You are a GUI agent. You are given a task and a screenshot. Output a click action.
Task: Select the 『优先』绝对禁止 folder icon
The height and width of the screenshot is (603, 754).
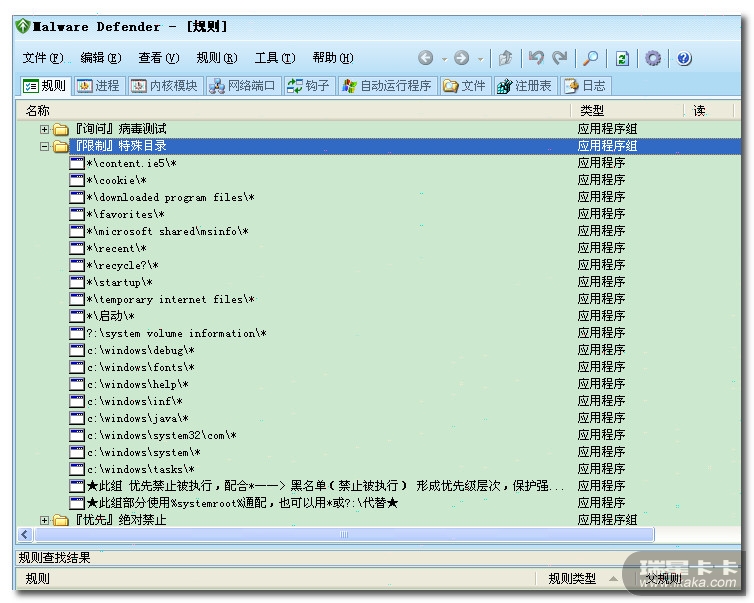(x=61, y=520)
